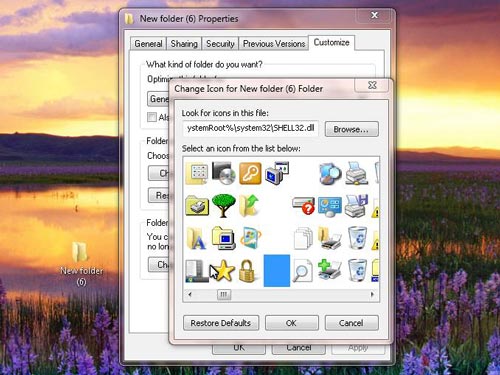Select document with magnifying glass icon
Screen dimensions: 500x375
(303, 271)
